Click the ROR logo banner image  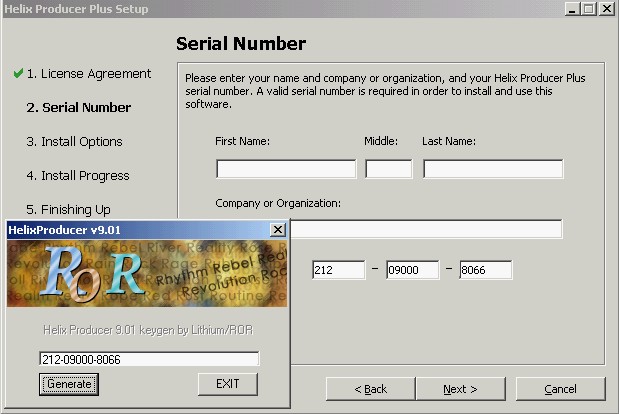click(147, 273)
